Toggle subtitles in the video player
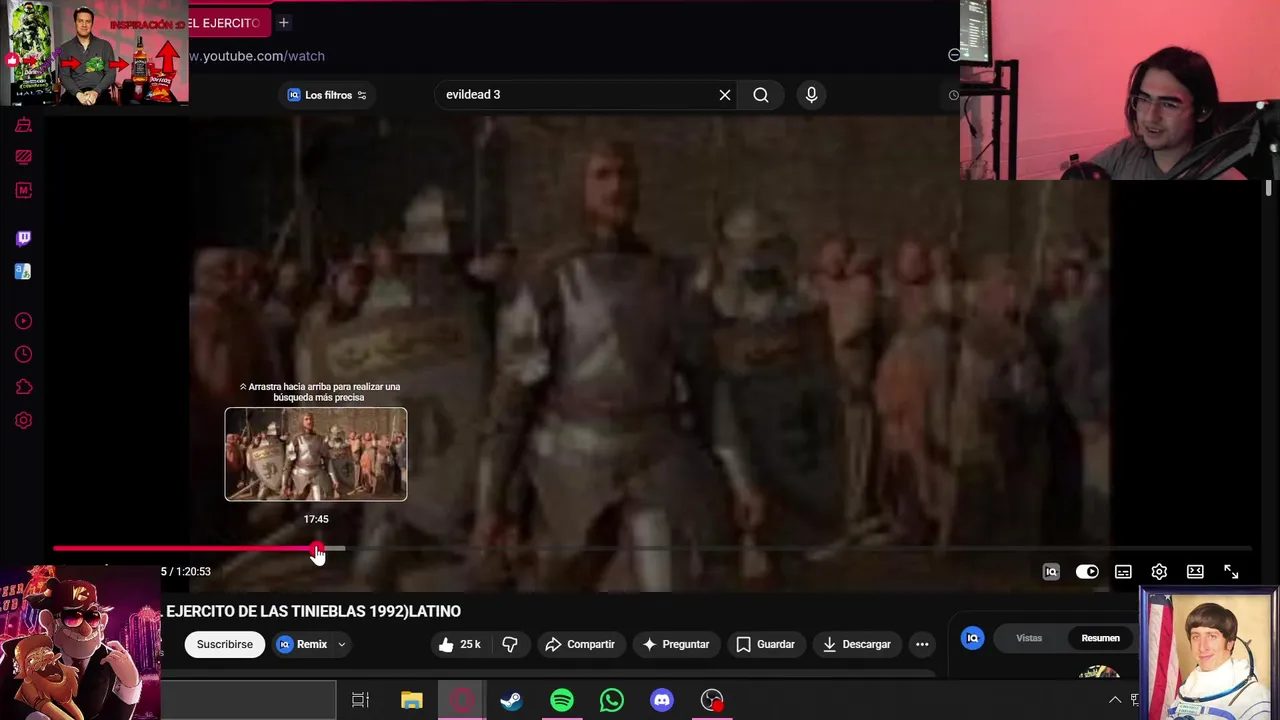This screenshot has width=1280, height=720. [1123, 572]
